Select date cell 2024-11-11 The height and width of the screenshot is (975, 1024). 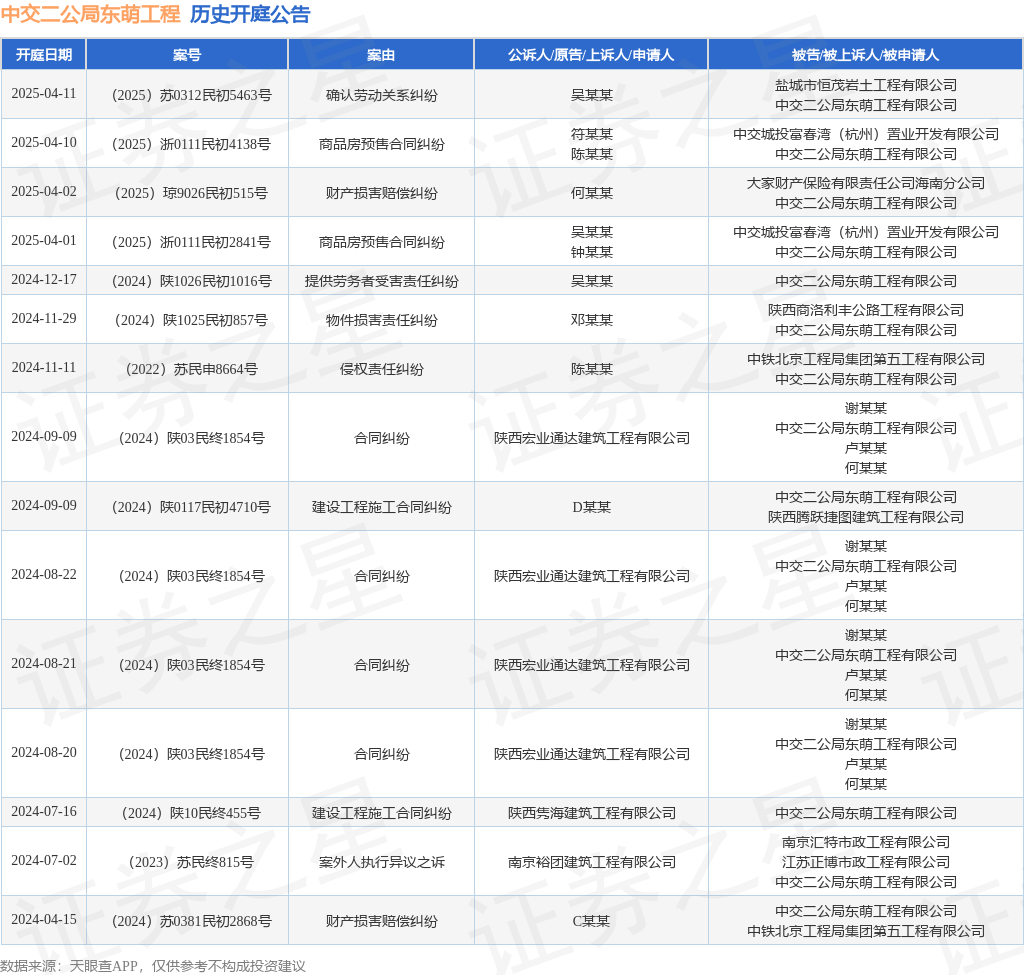[44, 368]
